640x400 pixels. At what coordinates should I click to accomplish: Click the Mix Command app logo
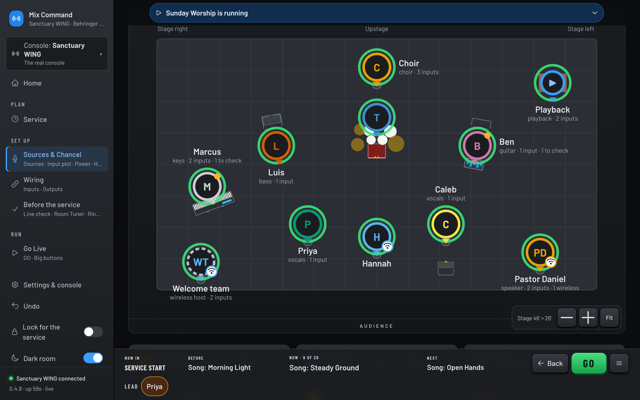16,18
